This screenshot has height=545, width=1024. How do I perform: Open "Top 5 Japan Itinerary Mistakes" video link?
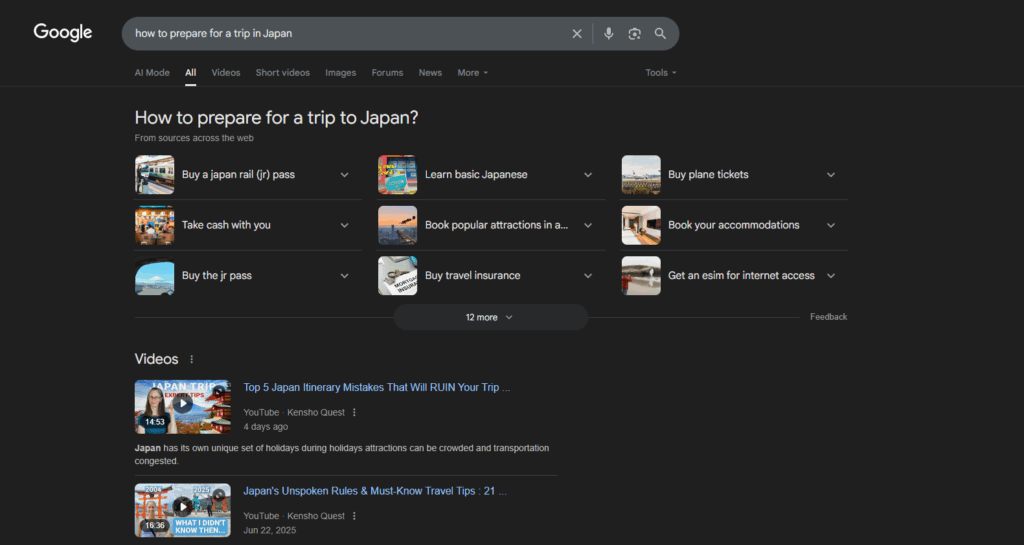point(376,387)
